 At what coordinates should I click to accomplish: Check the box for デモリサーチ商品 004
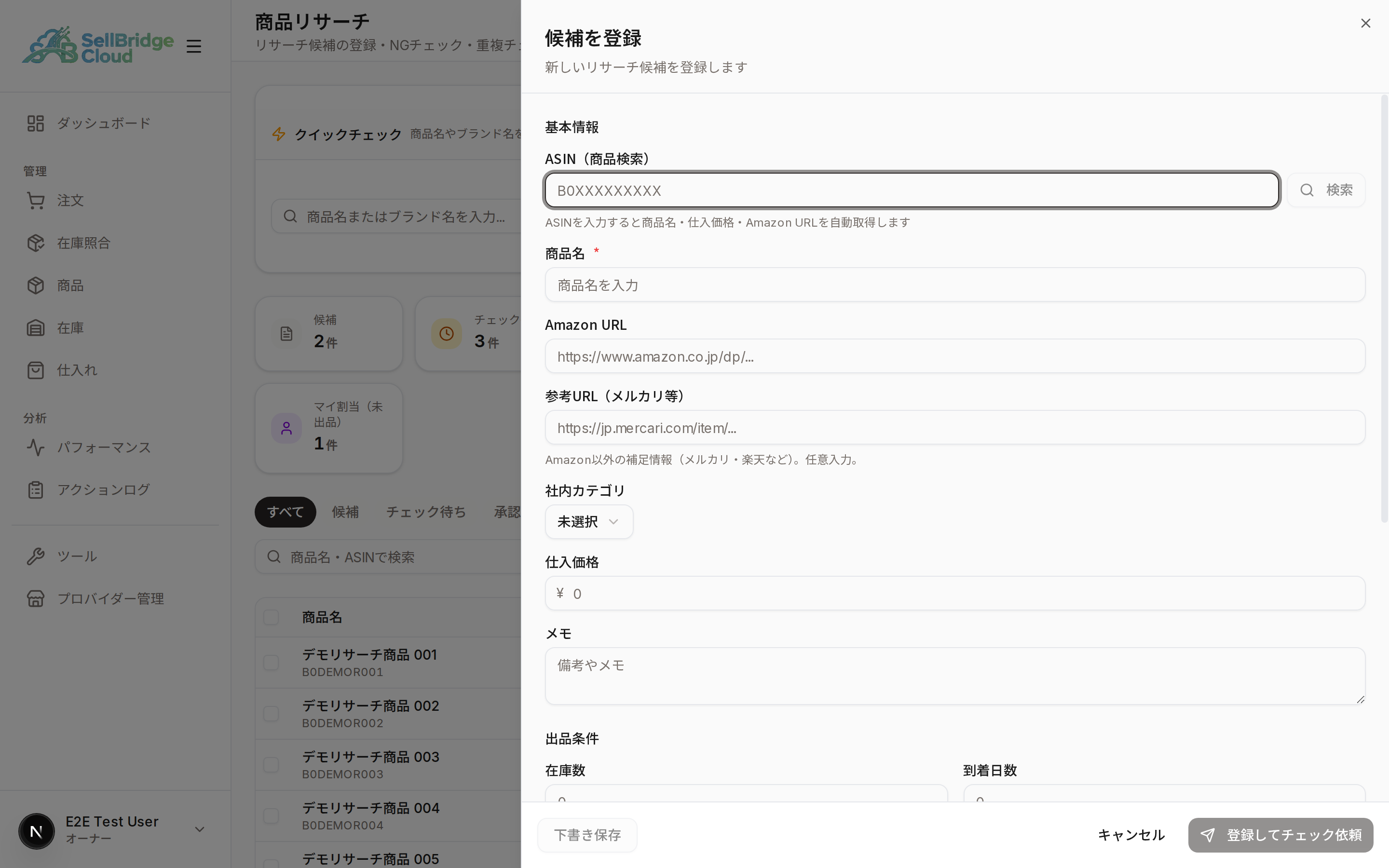pos(271,816)
